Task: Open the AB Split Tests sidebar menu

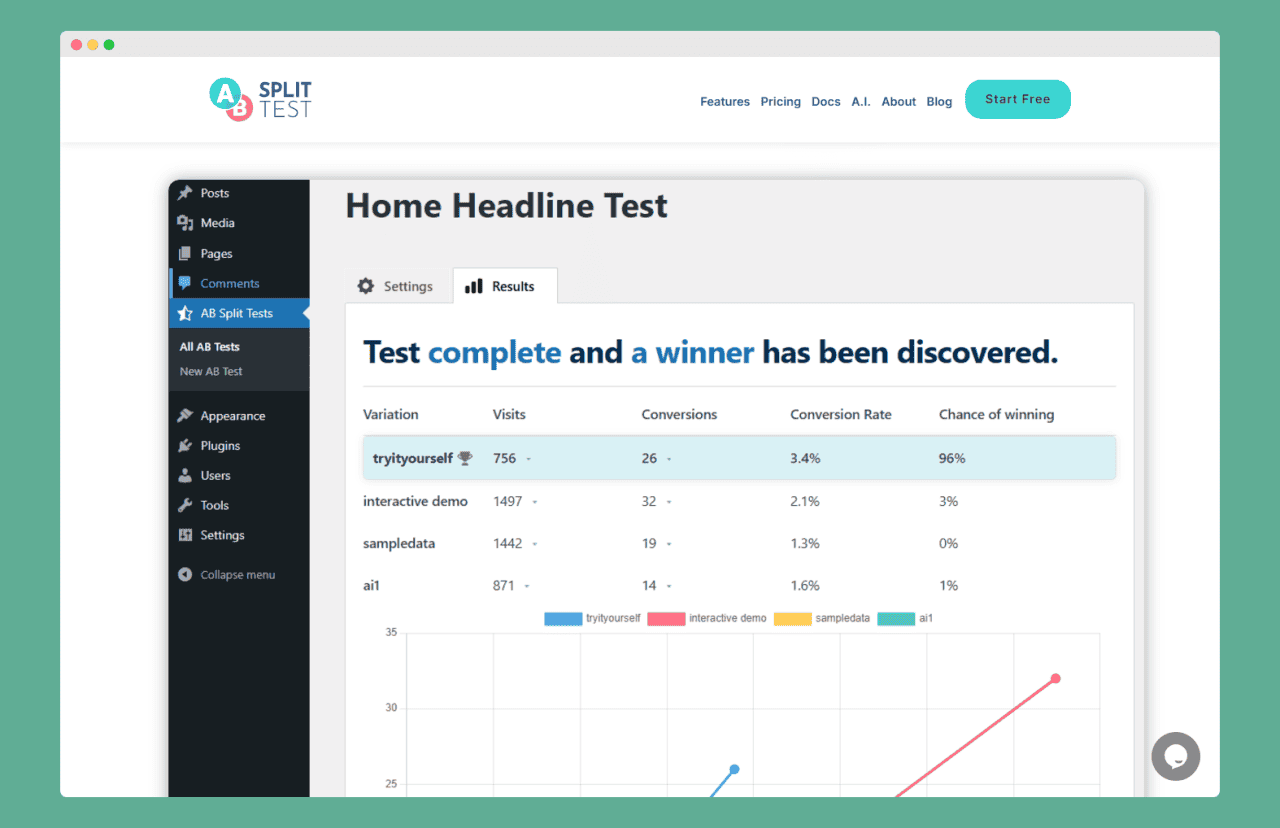Action: tap(236, 313)
